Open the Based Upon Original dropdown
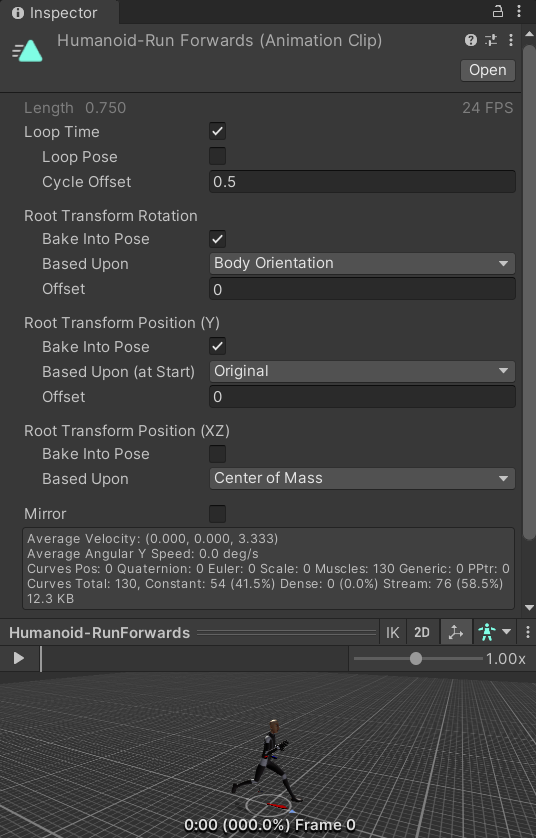The height and width of the screenshot is (838, 536). [362, 371]
